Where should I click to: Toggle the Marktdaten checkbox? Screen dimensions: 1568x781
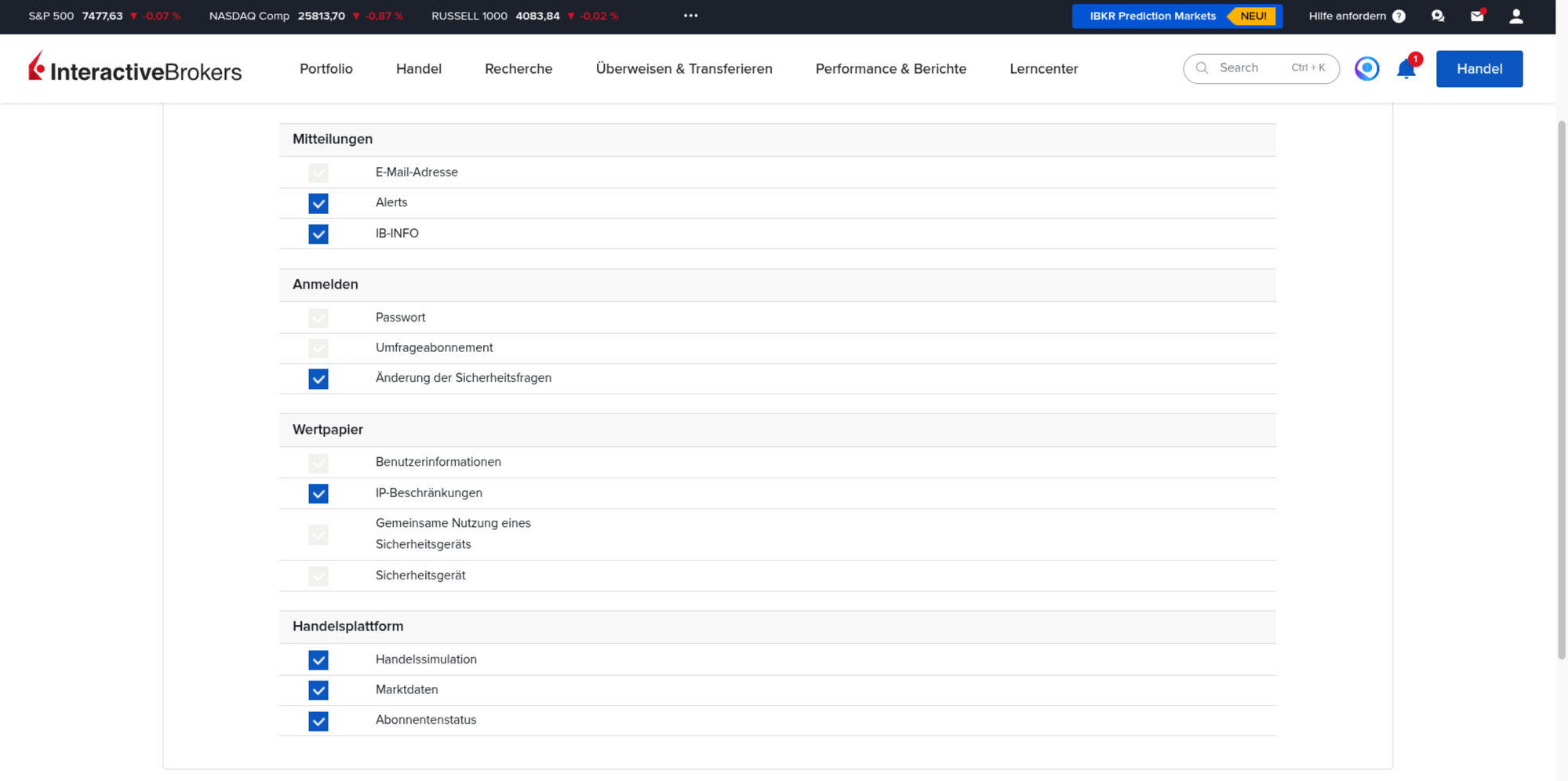(318, 690)
